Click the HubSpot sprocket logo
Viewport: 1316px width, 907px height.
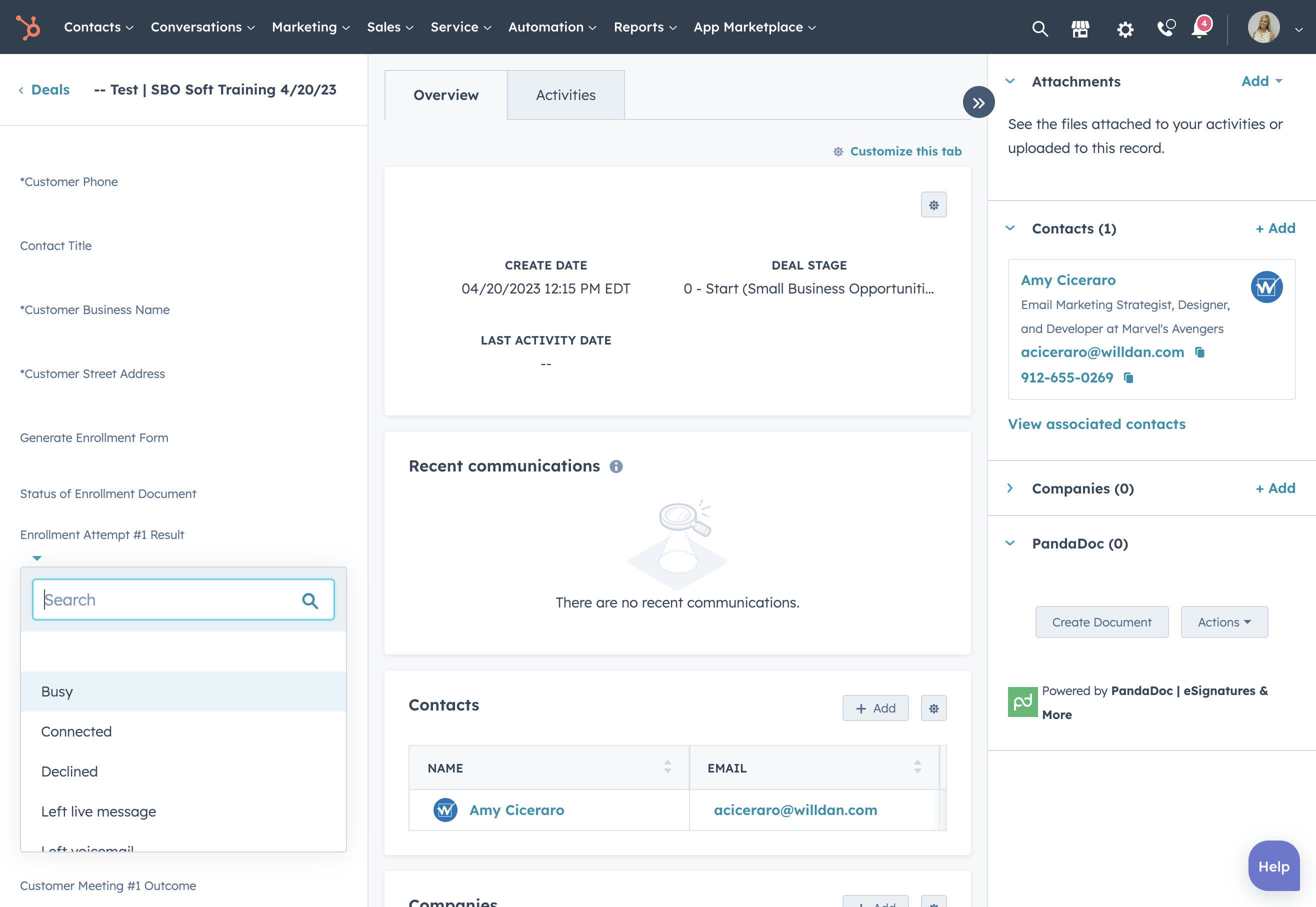coord(28,27)
